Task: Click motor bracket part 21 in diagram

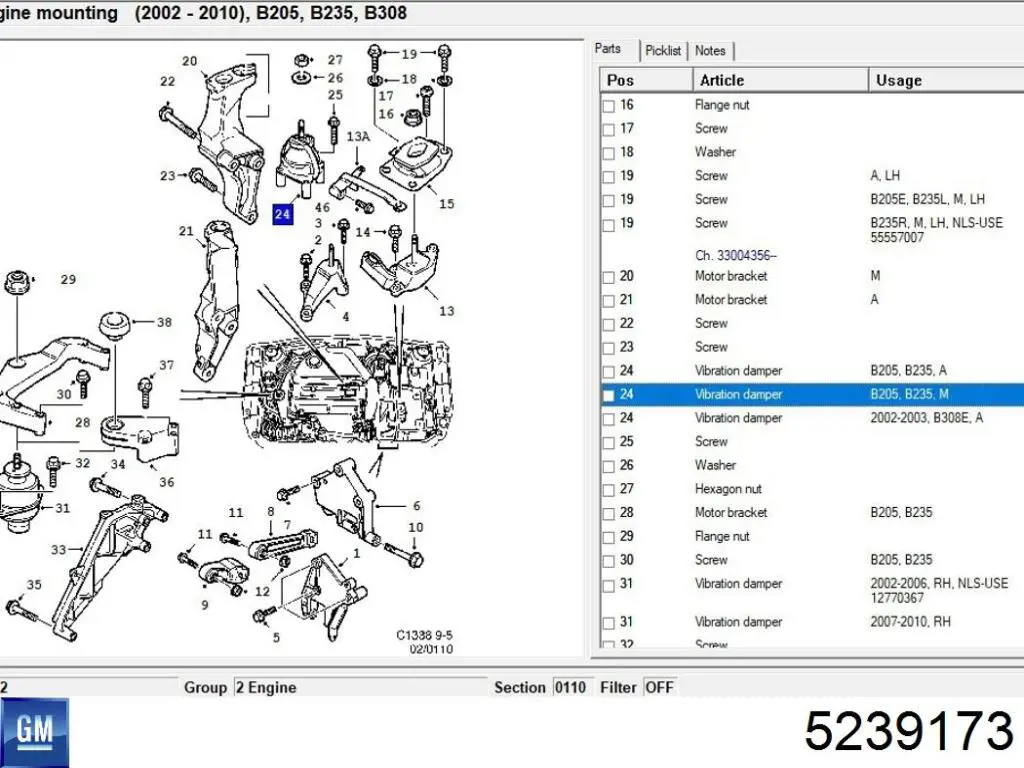Action: pyautogui.click(x=215, y=300)
